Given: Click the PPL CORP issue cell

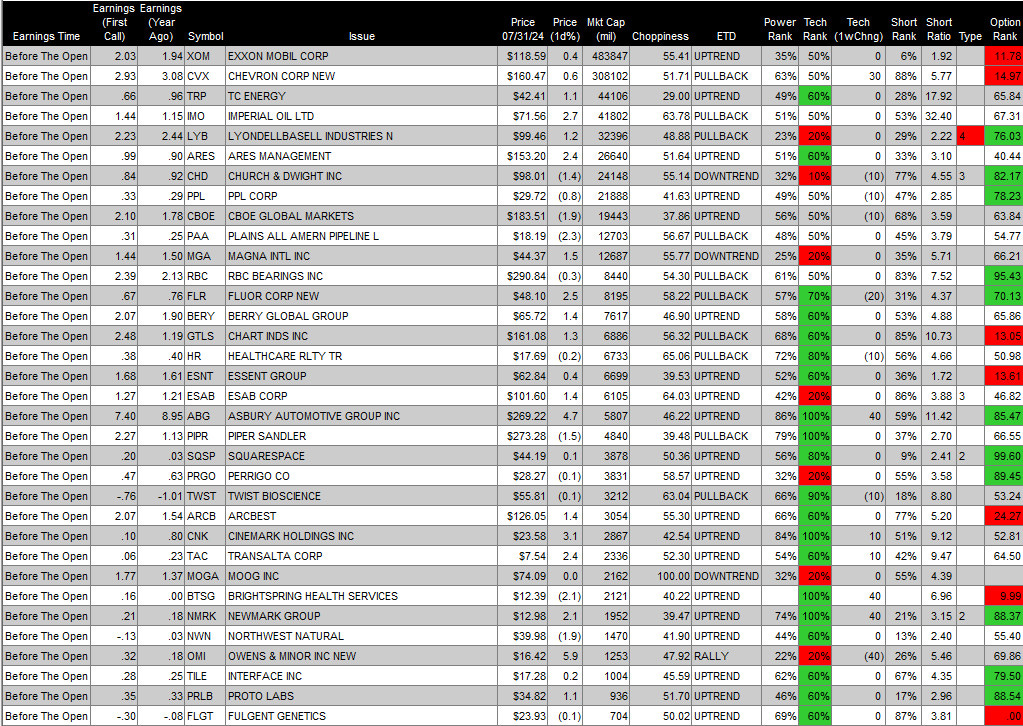Looking at the screenshot, I should tap(361, 196).
